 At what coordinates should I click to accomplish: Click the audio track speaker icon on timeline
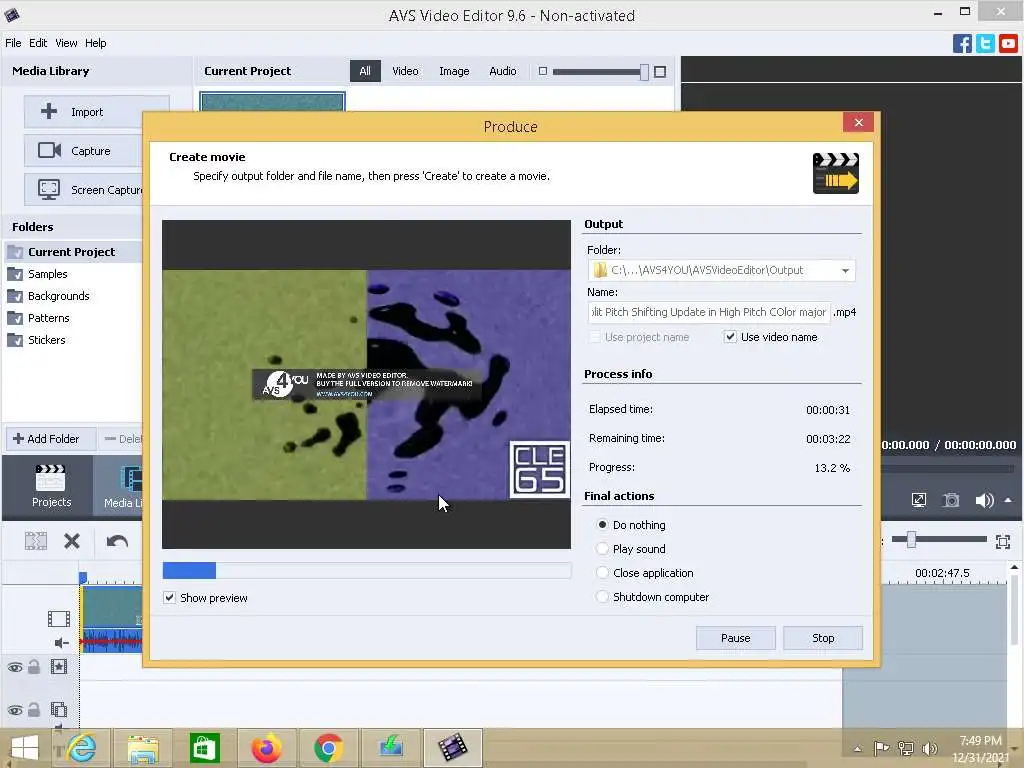61,643
